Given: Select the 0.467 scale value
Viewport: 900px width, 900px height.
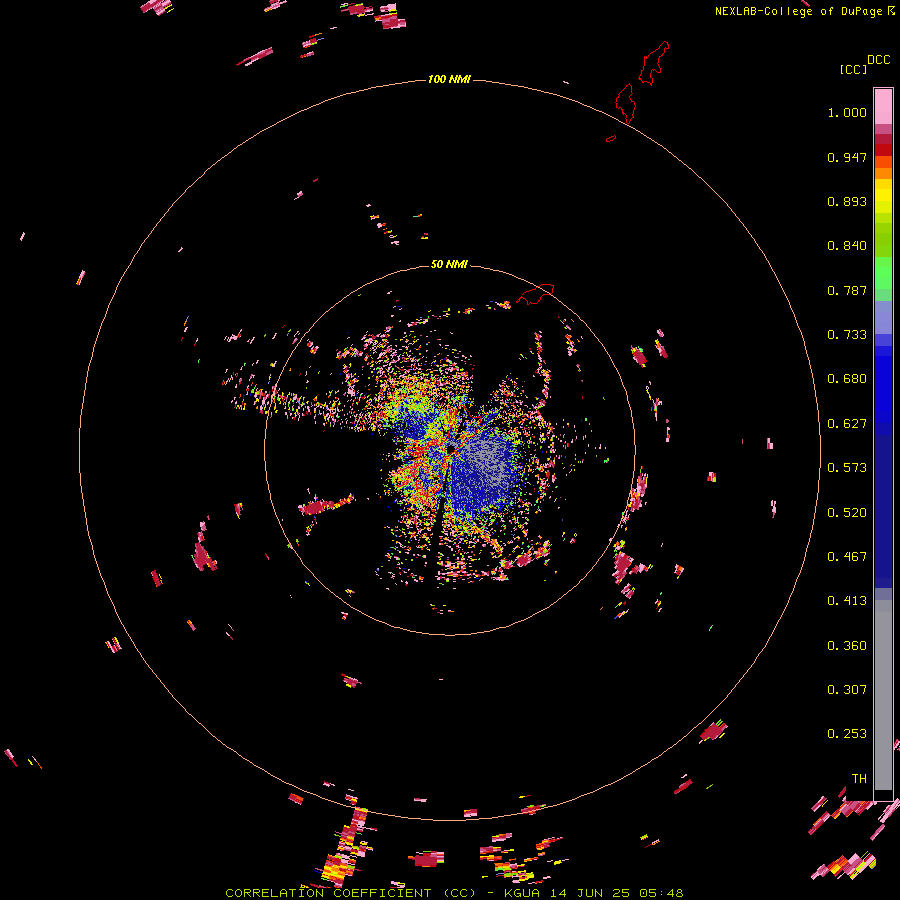Looking at the screenshot, I should click(x=847, y=557).
